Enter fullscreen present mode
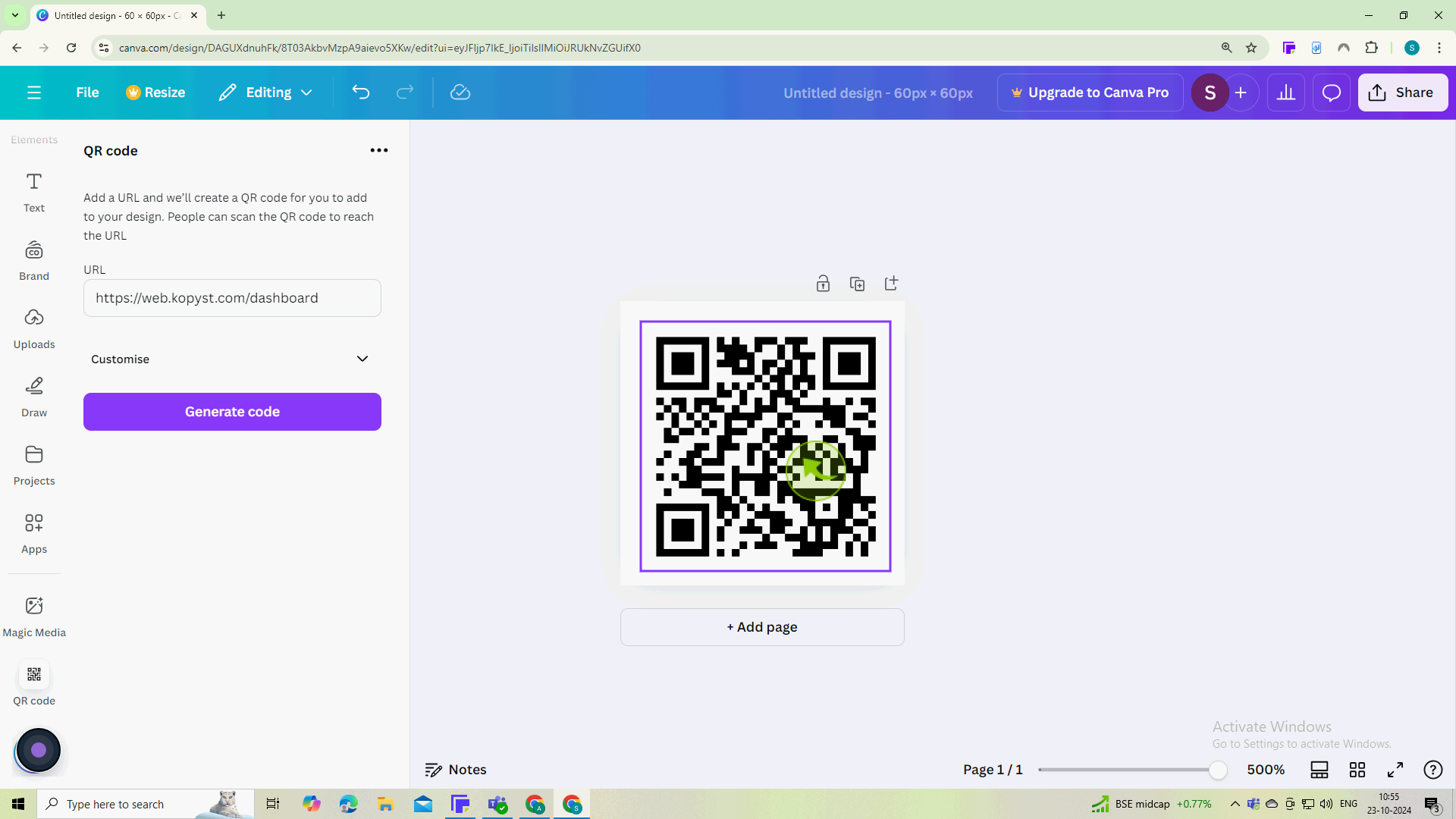Viewport: 1456px width, 819px height. pos(1395,770)
